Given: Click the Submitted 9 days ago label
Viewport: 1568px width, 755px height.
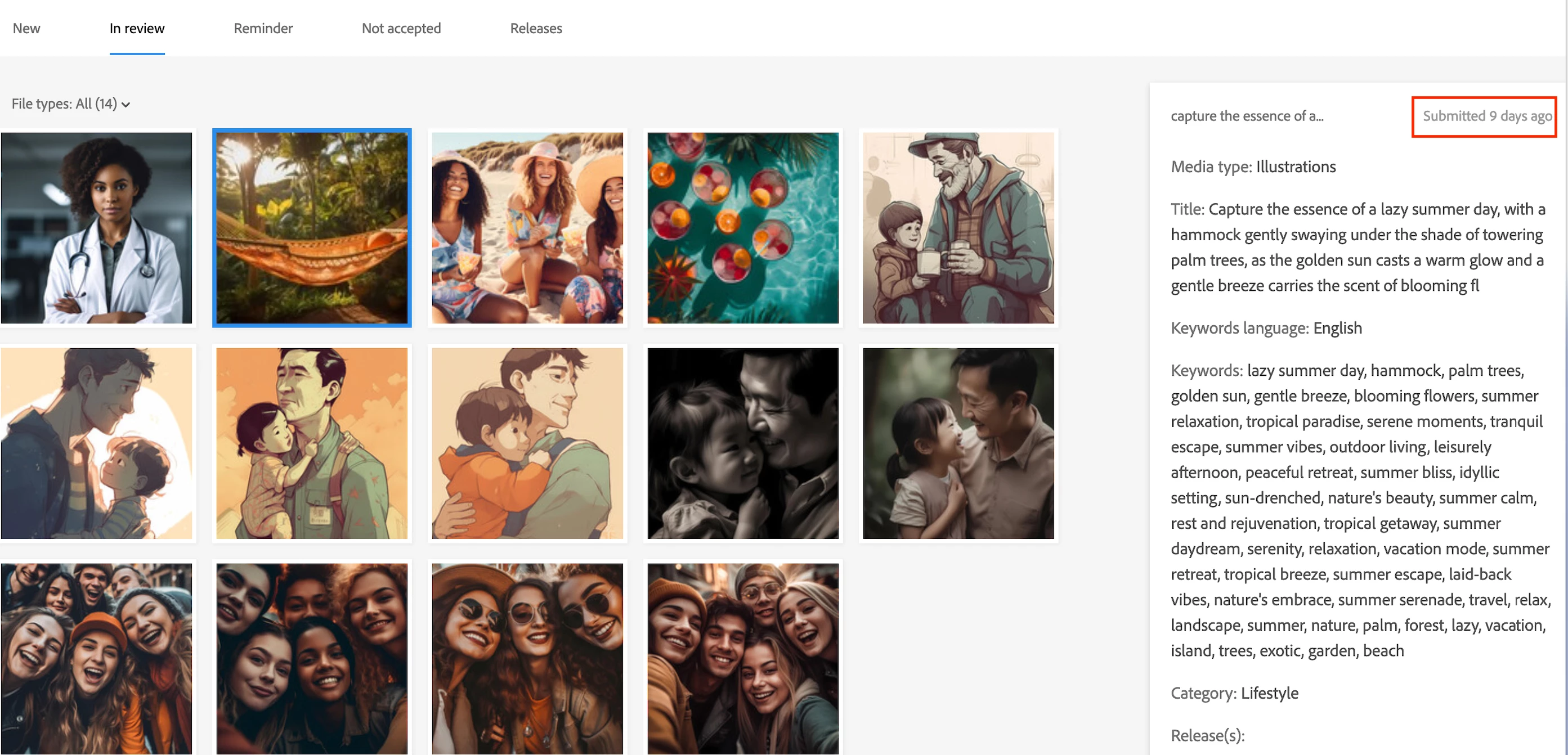Looking at the screenshot, I should [x=1486, y=116].
